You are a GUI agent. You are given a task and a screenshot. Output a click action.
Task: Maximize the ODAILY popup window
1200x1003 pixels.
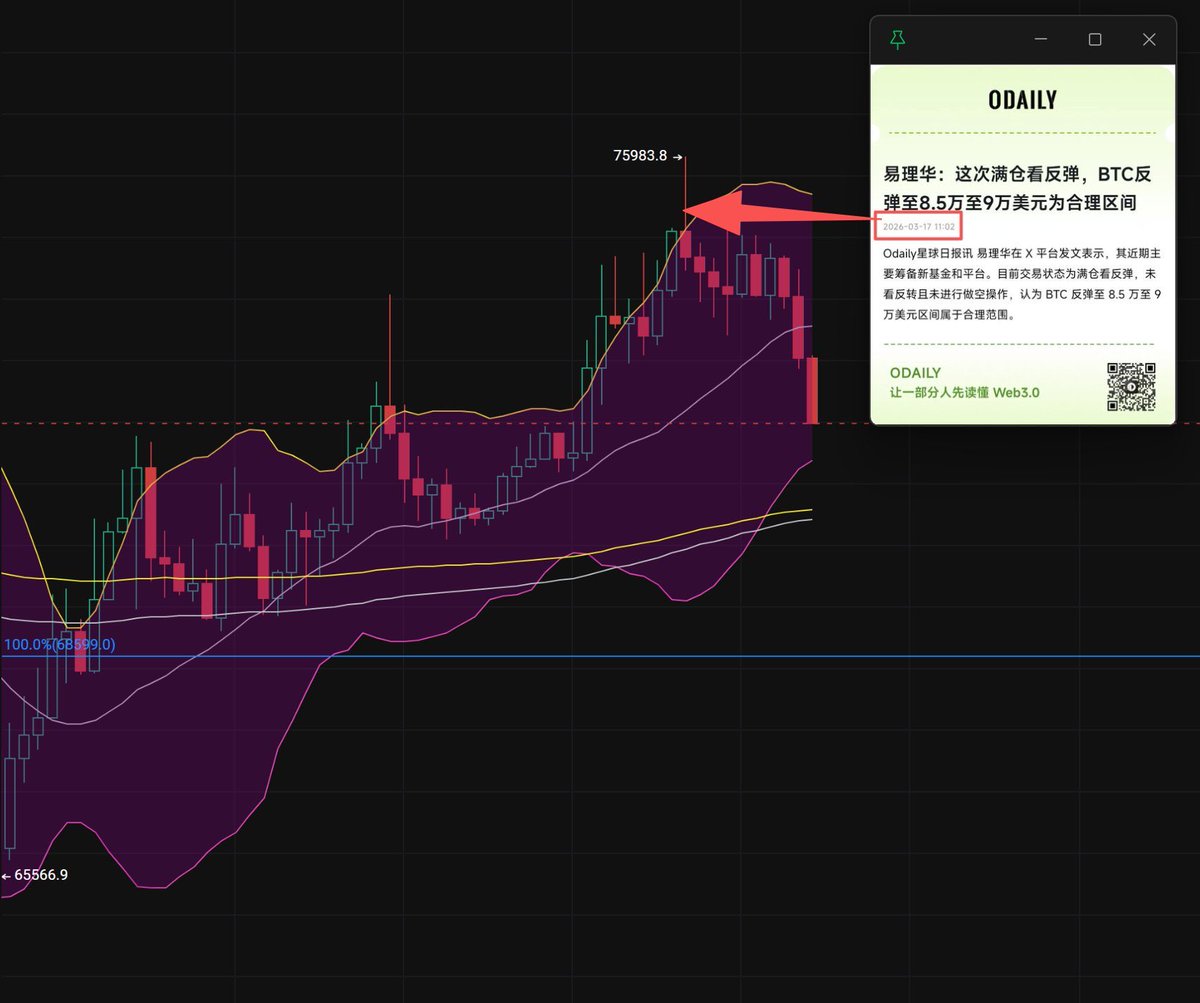pyautogui.click(x=1095, y=39)
